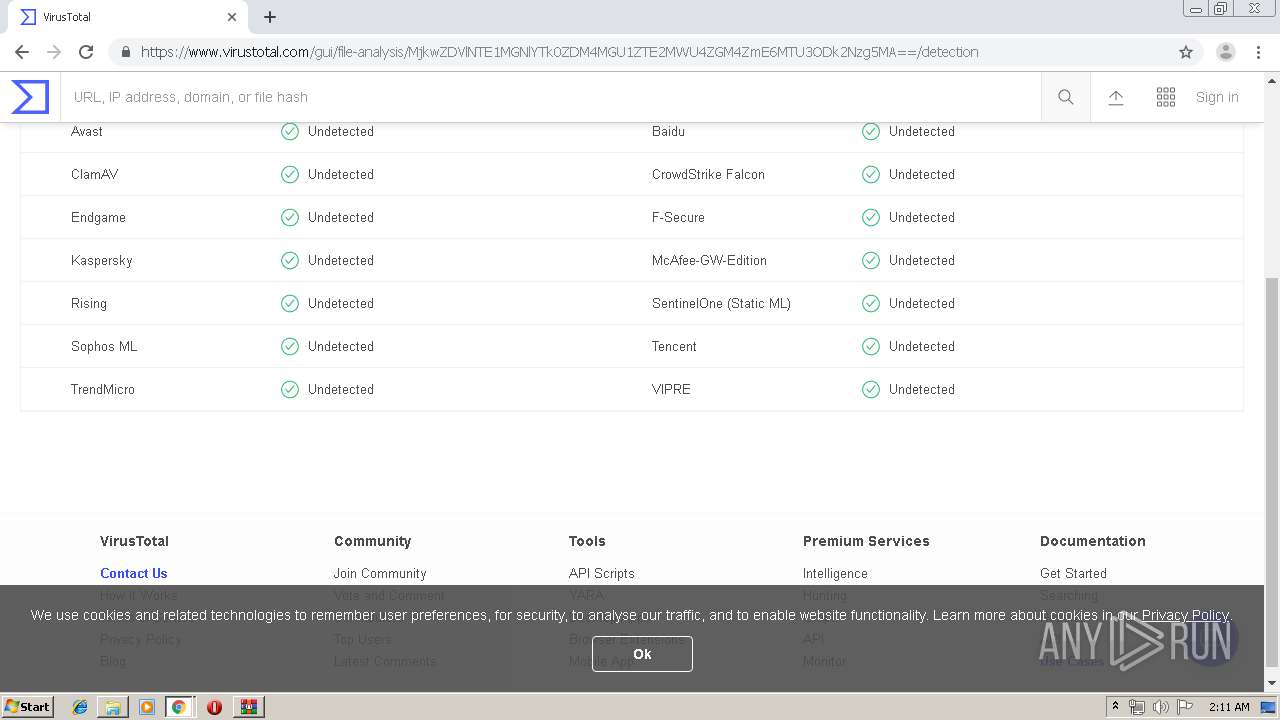Image resolution: width=1280 pixels, height=720 pixels.
Task: Open the Chrome profile avatar icon
Action: coord(1226,52)
